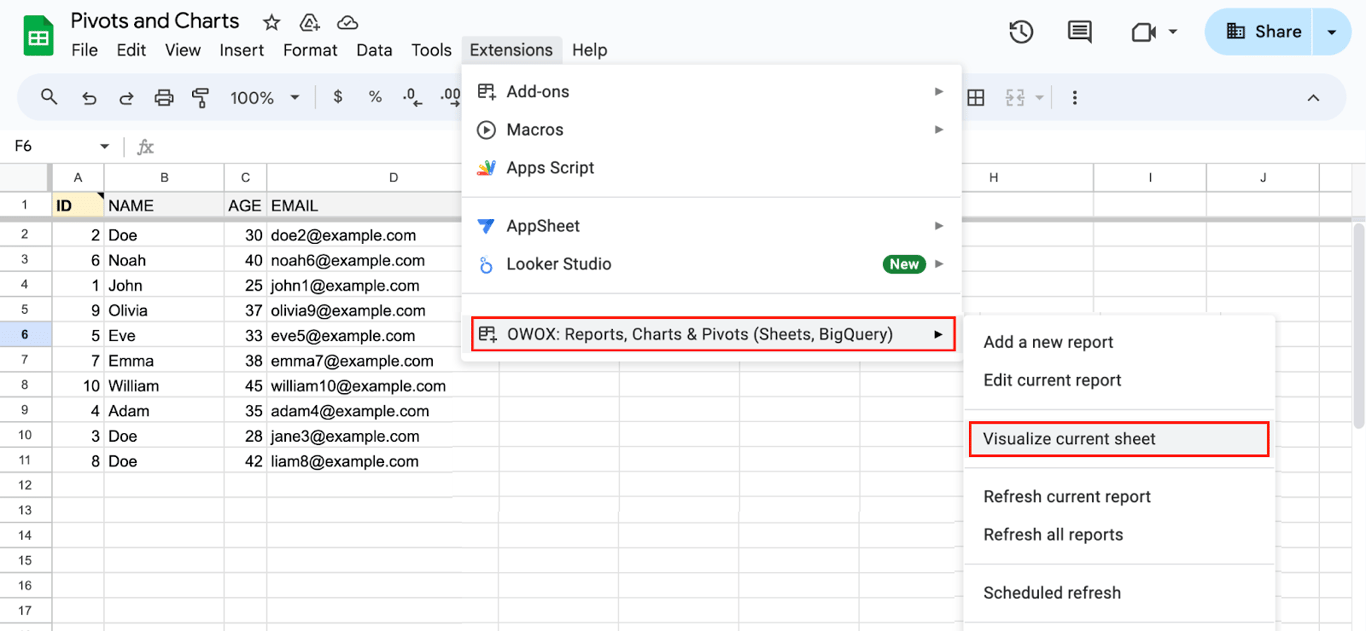Select Apps Script menu entry

[711, 168]
